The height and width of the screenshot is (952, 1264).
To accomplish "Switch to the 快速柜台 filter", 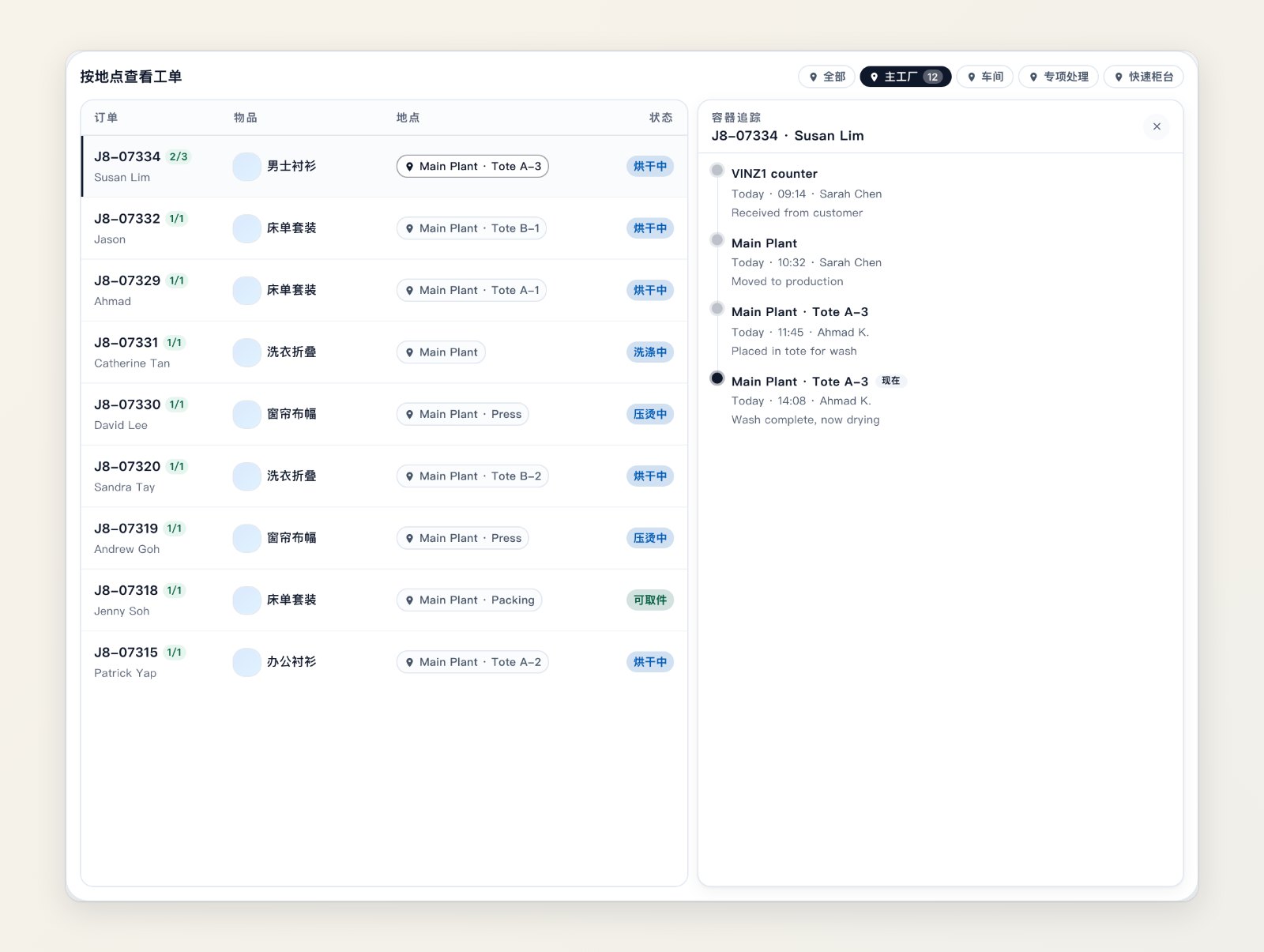I will (x=1143, y=77).
